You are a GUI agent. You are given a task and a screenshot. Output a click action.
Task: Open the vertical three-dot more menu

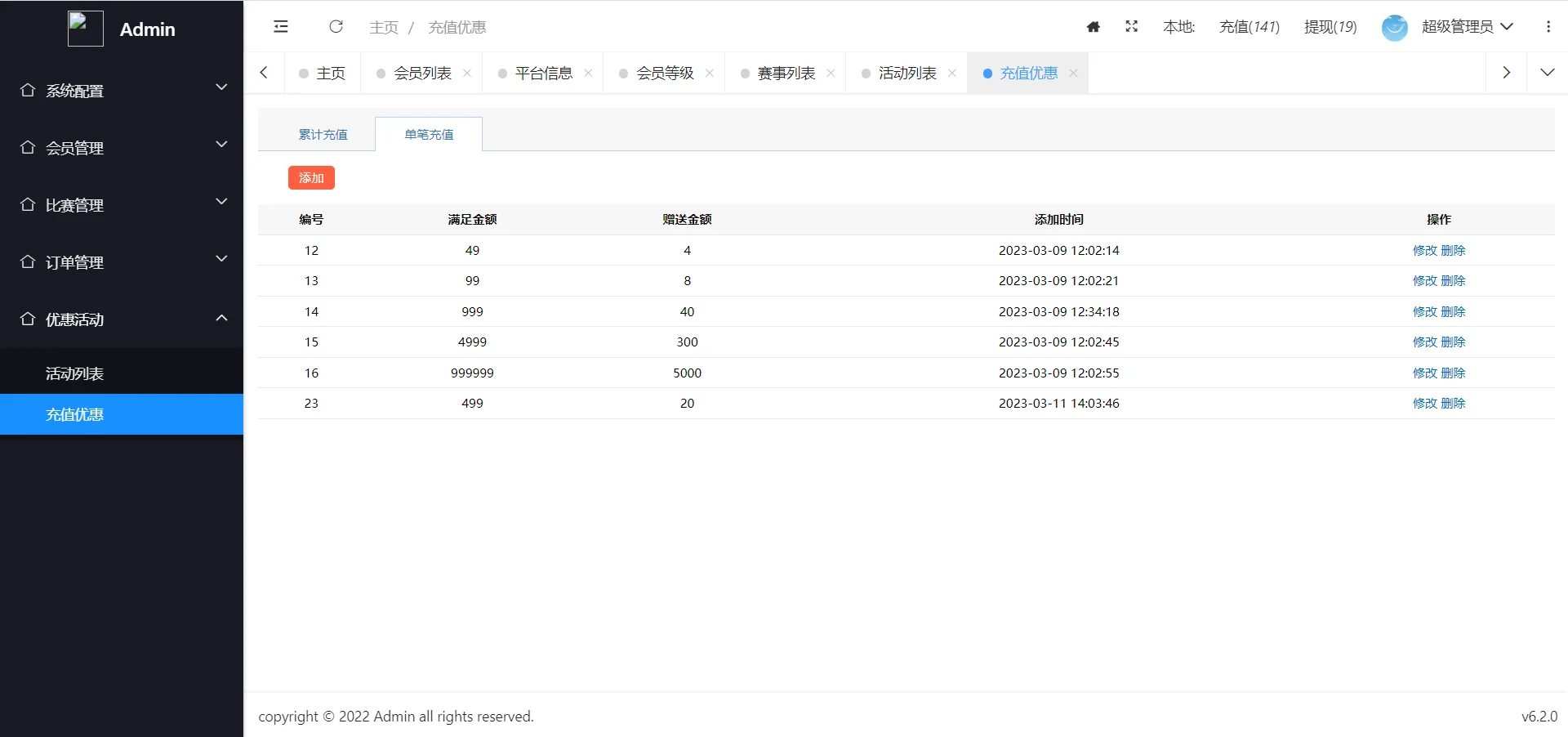[1548, 27]
